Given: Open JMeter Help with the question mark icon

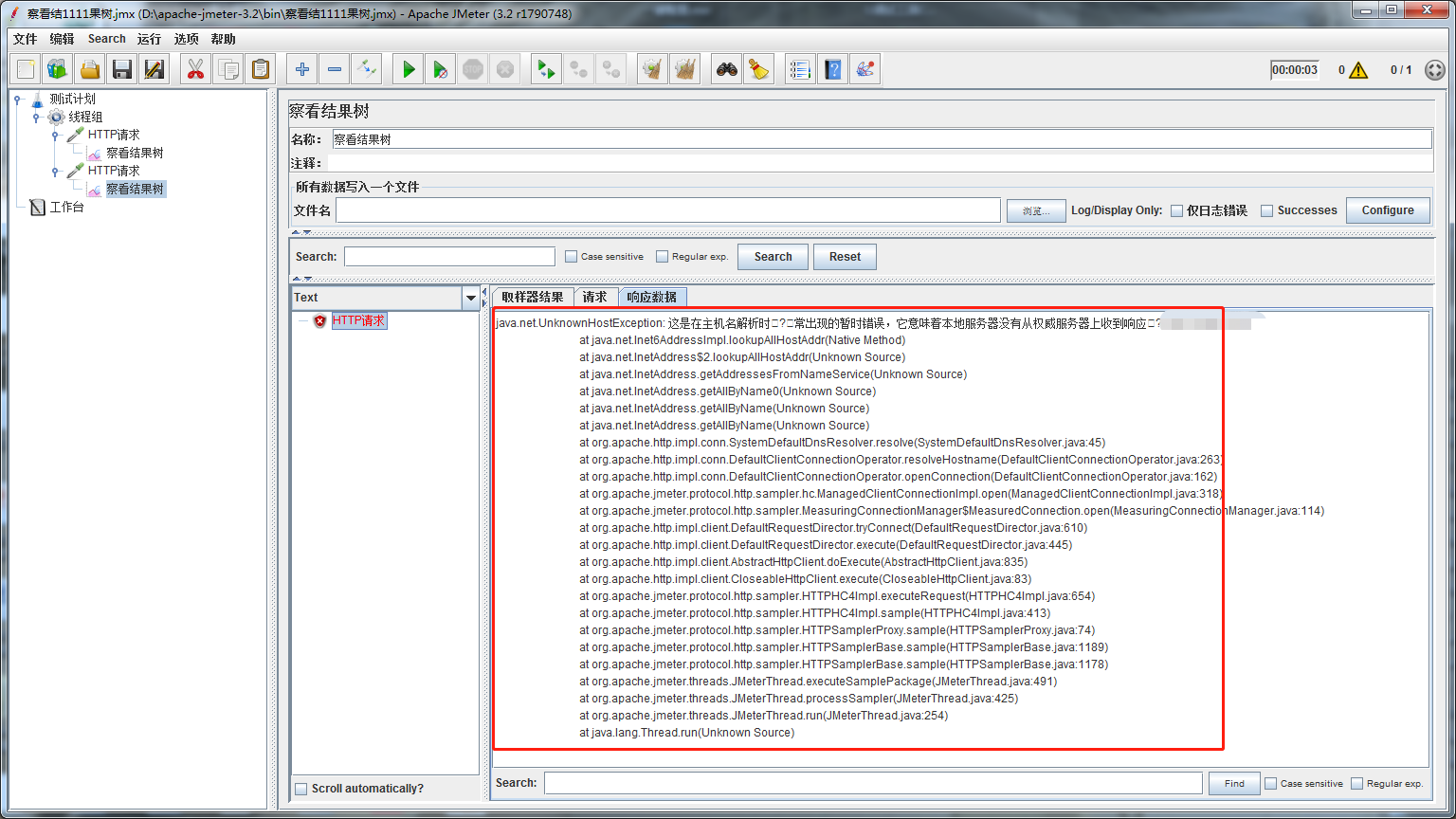Looking at the screenshot, I should coord(832,68).
